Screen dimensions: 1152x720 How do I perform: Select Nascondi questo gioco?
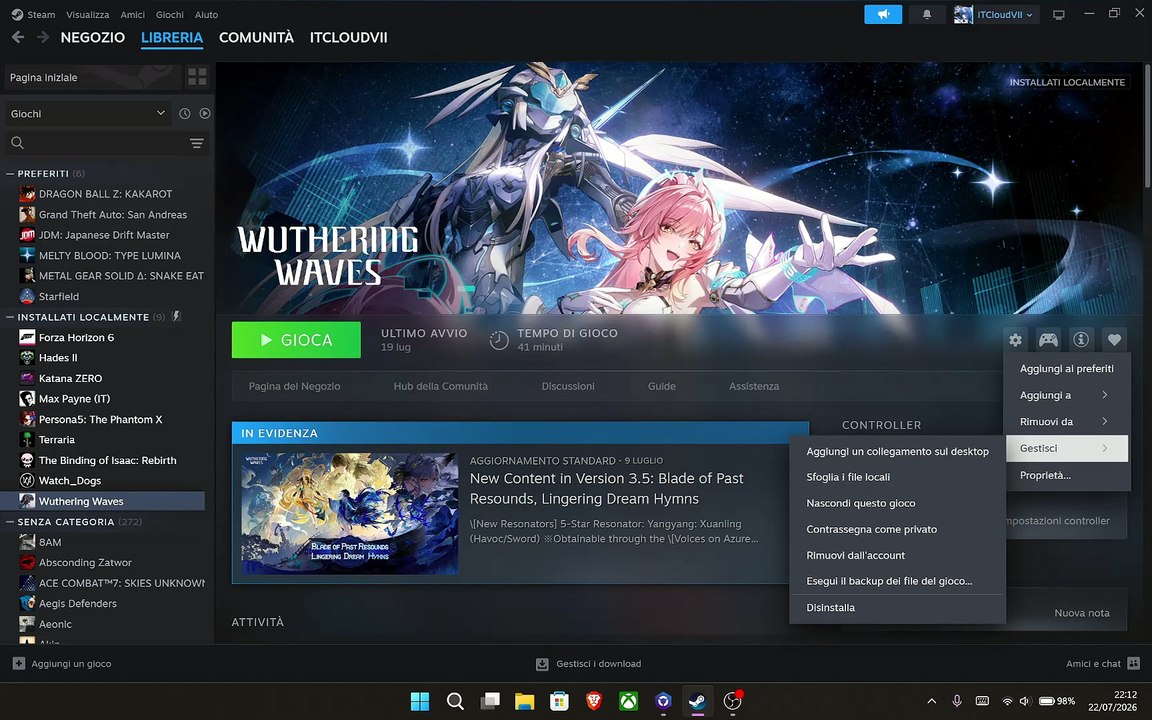coord(897,503)
